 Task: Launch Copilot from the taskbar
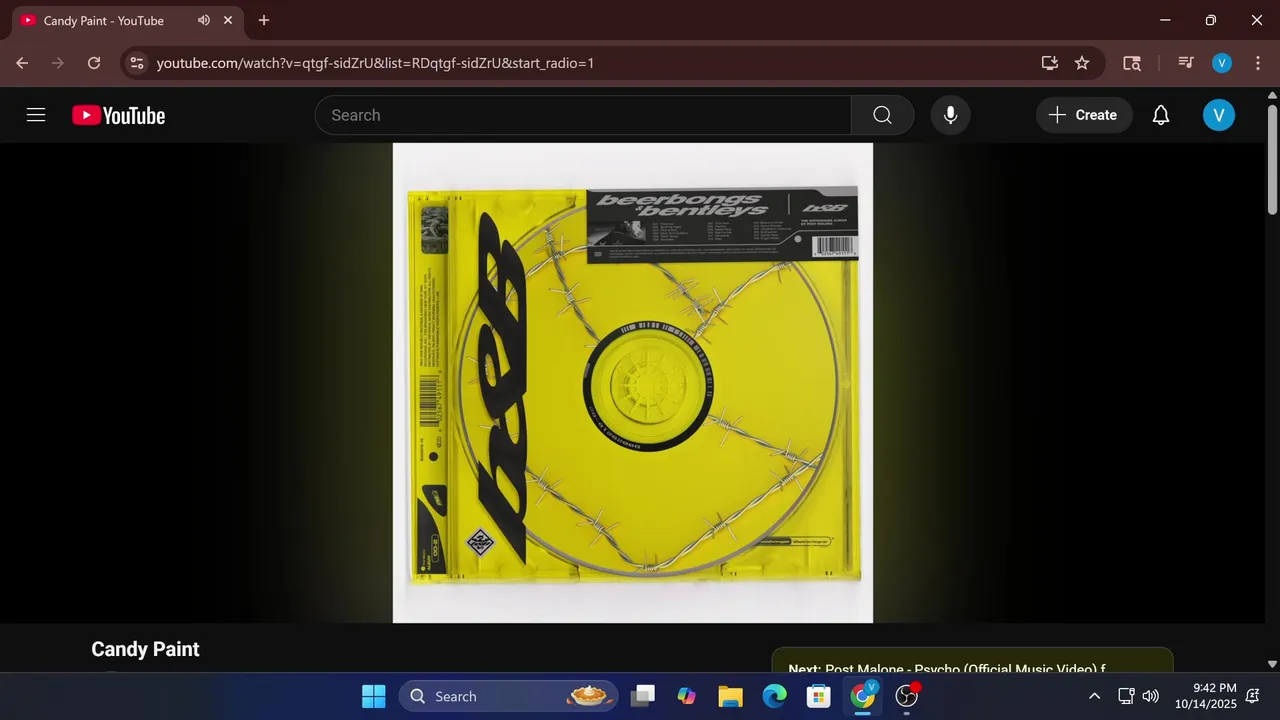tap(686, 696)
